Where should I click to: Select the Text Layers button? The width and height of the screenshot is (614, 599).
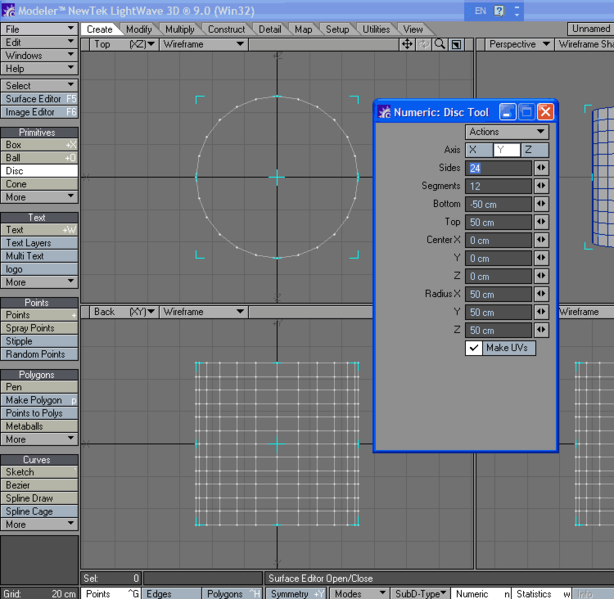39,243
